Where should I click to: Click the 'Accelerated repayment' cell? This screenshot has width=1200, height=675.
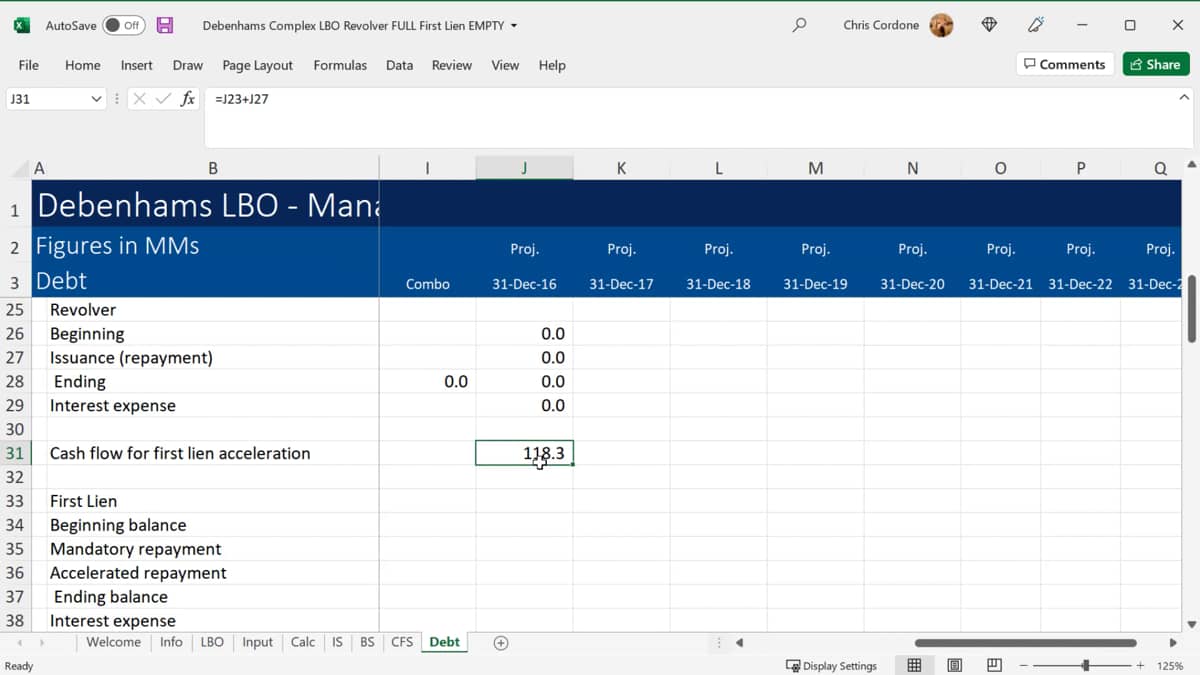pyautogui.click(x=205, y=573)
